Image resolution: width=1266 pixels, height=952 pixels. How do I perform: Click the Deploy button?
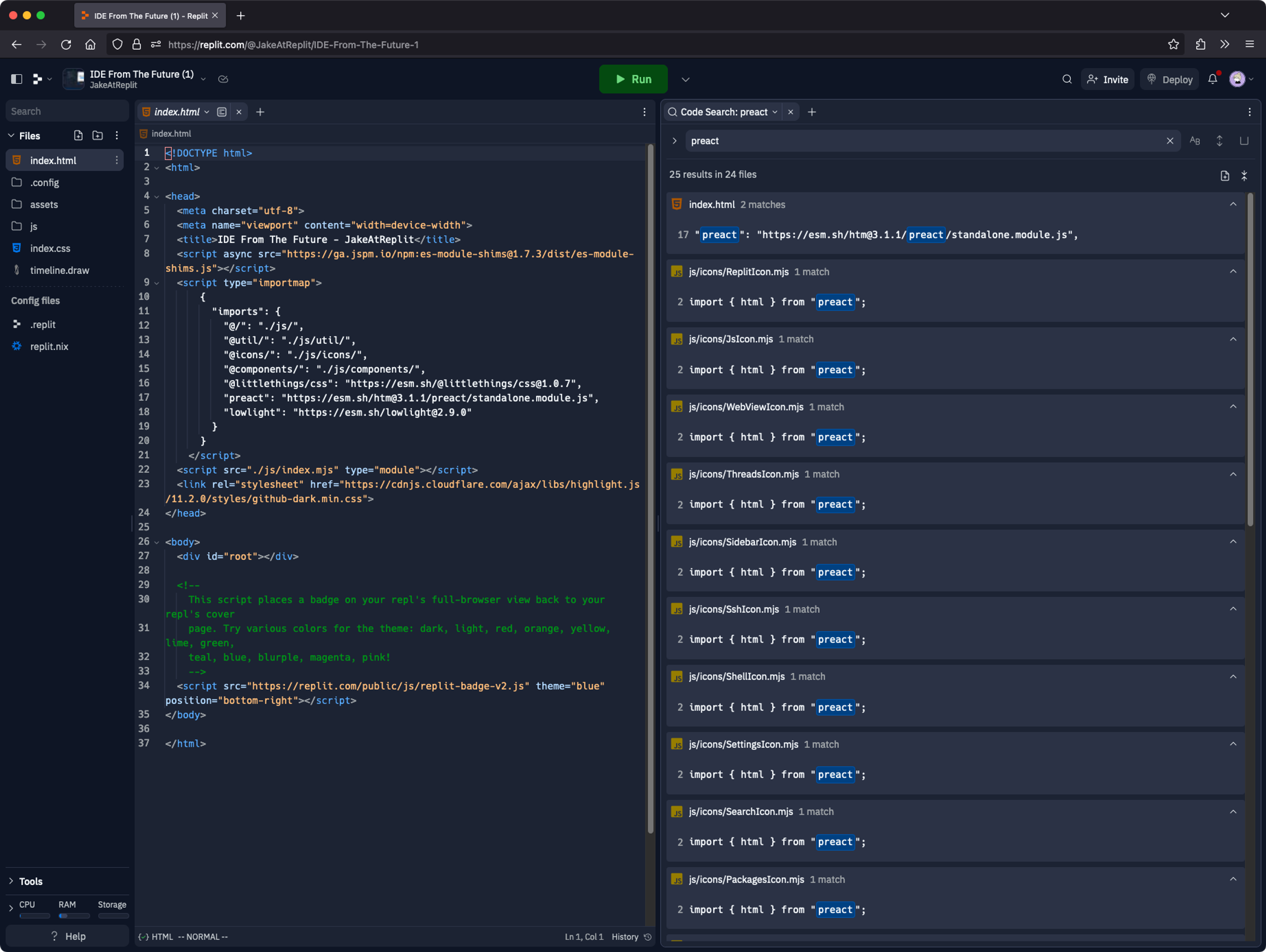tap(1169, 79)
